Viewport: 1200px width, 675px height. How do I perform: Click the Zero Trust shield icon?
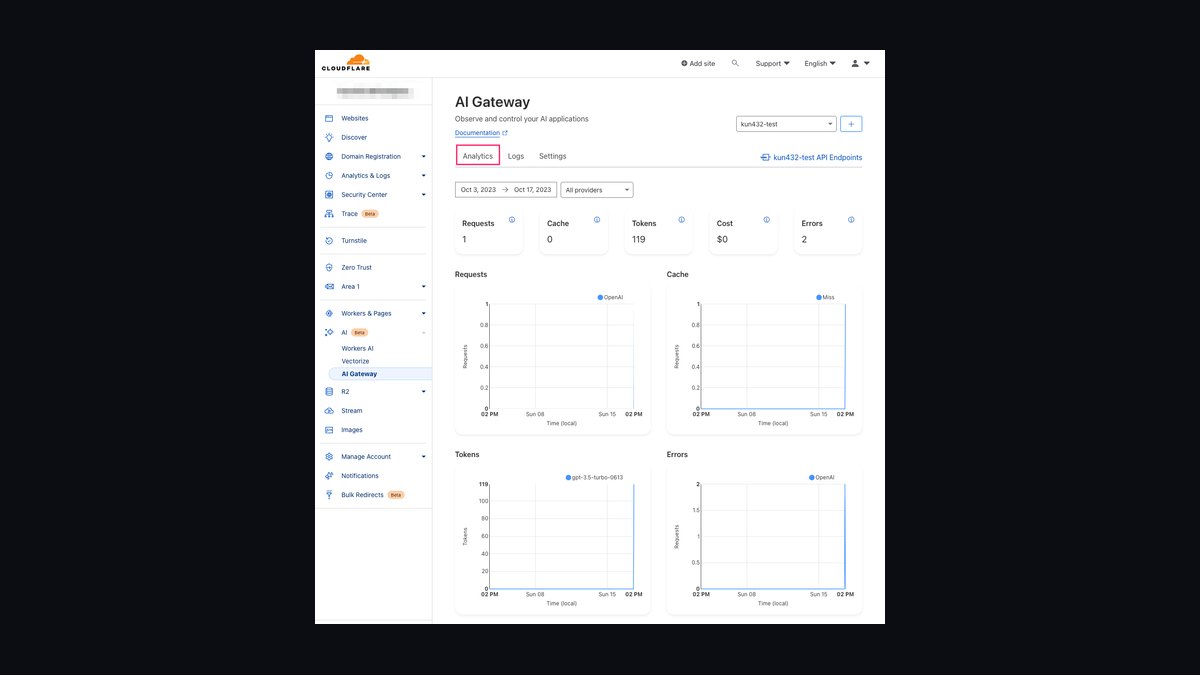coord(329,267)
